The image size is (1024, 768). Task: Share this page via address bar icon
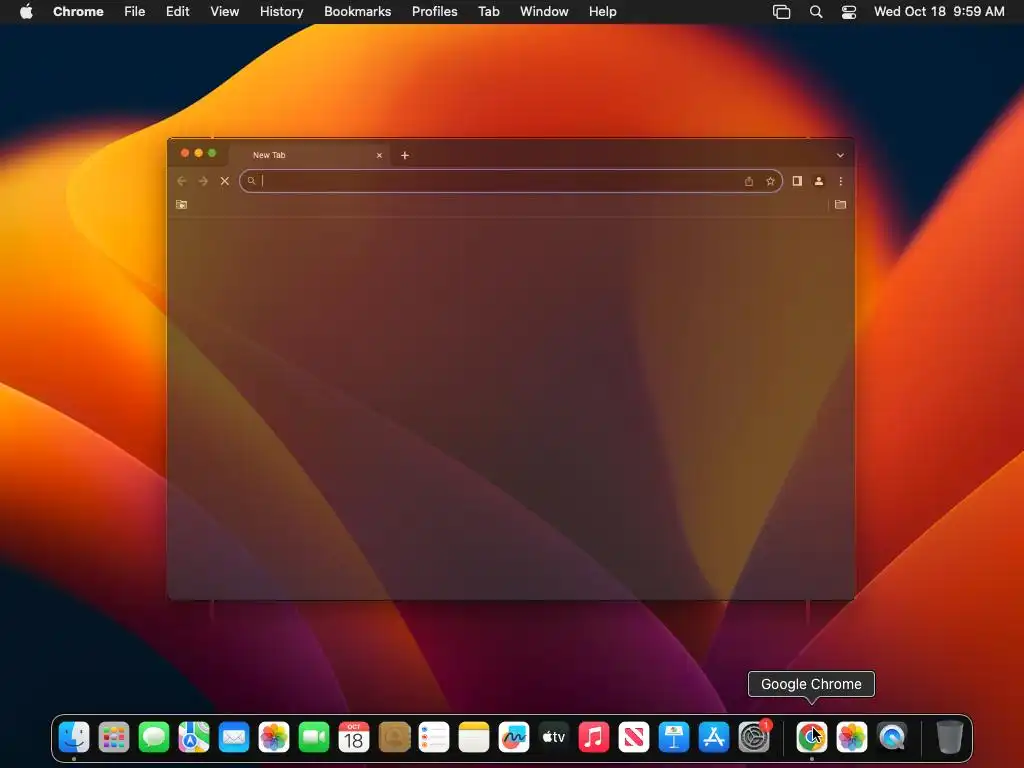pyautogui.click(x=749, y=181)
